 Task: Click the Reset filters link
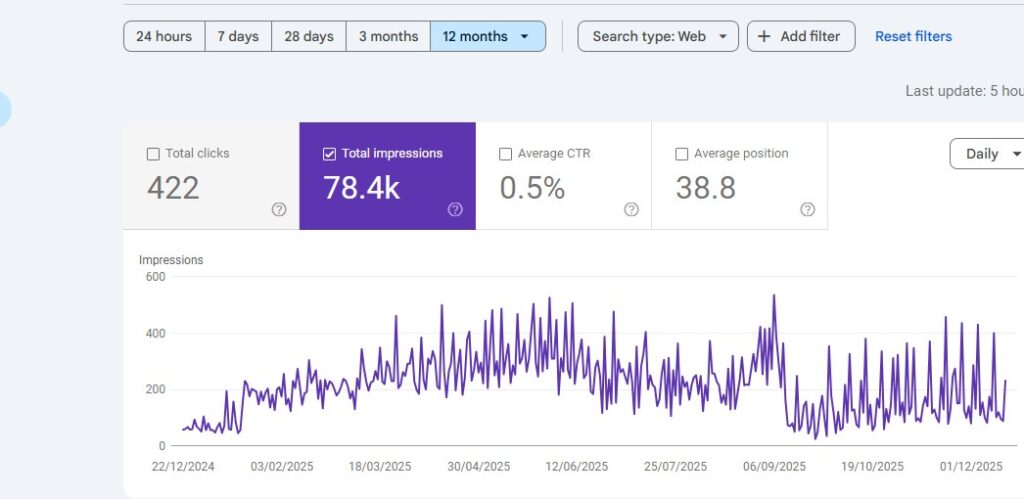(913, 37)
